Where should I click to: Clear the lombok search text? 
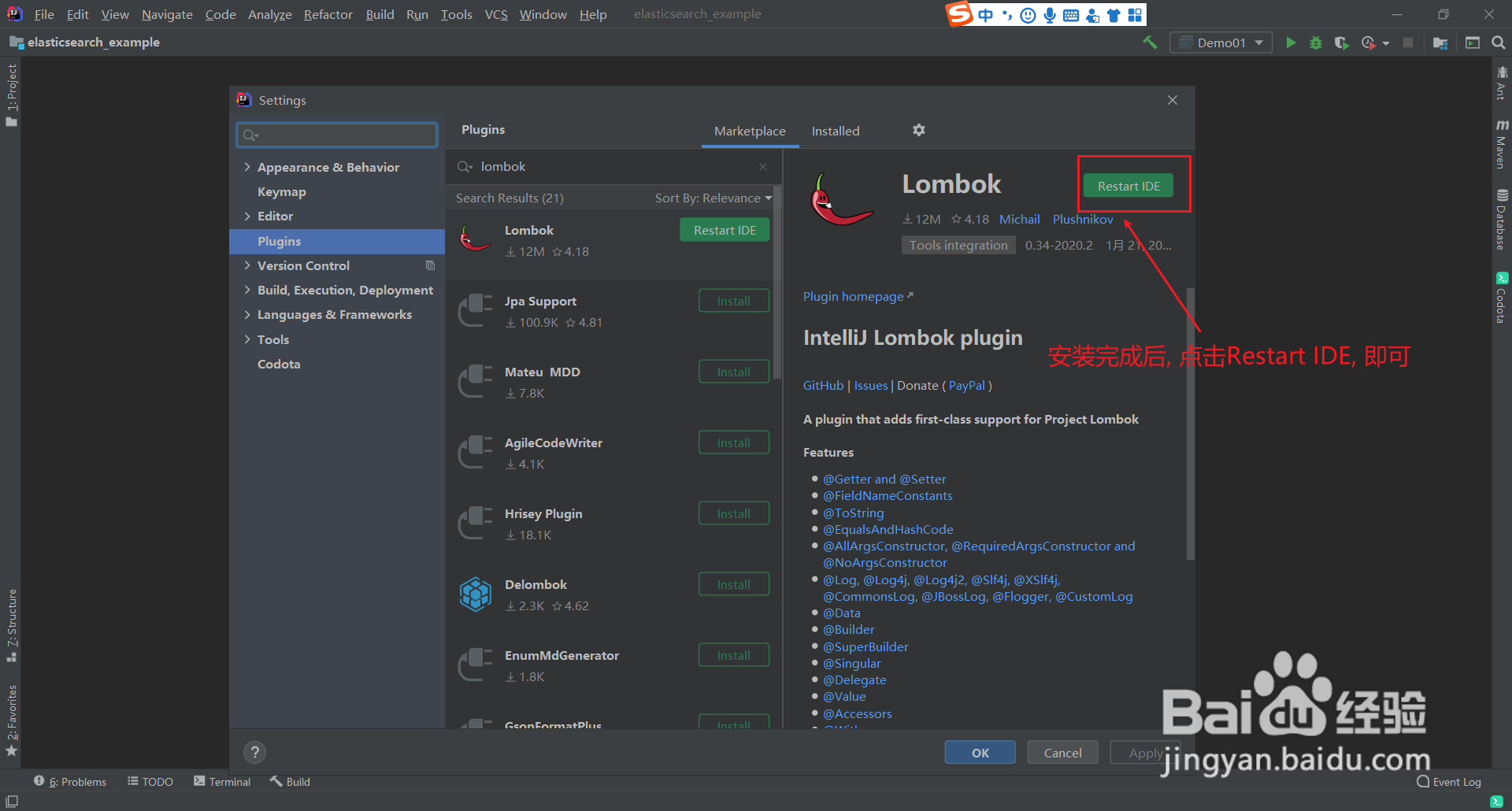[x=763, y=167]
